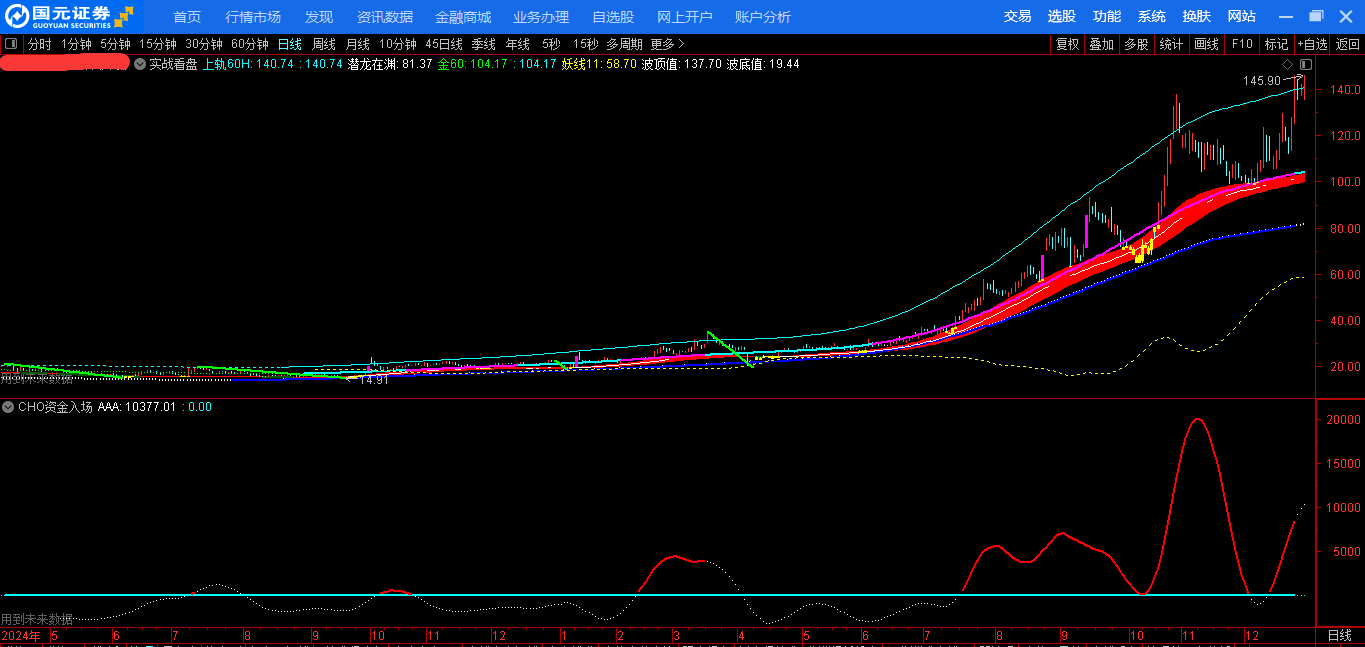Open the 更多 periods expander

pos(667,44)
